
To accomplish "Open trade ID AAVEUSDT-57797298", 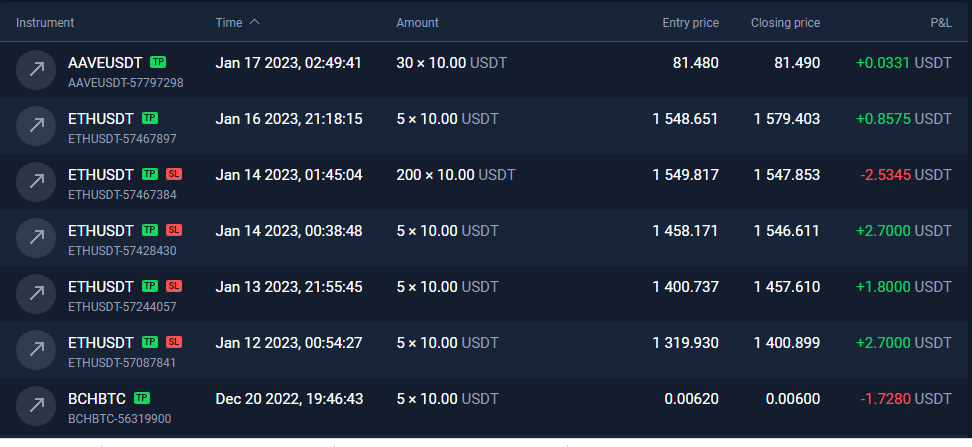I will point(126,82).
